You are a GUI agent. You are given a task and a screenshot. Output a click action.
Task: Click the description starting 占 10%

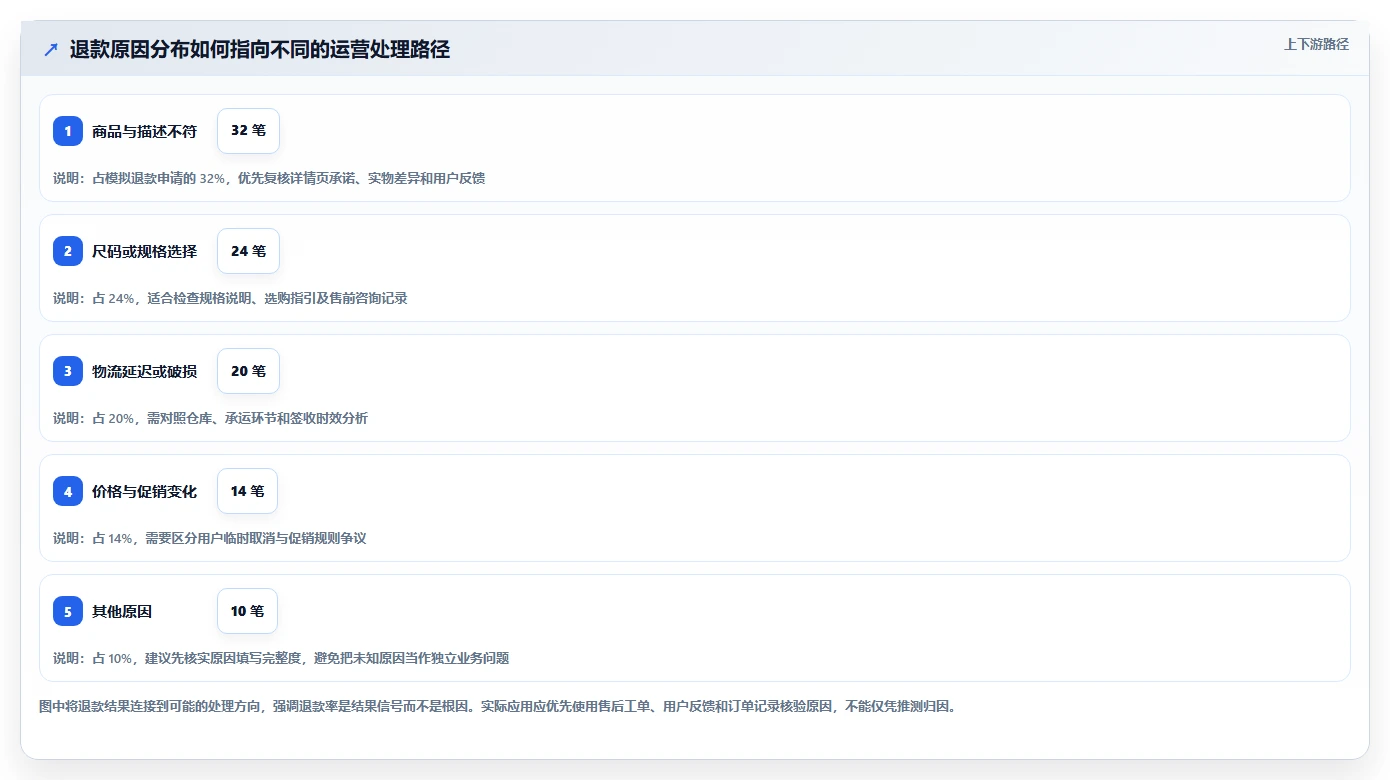[281, 658]
